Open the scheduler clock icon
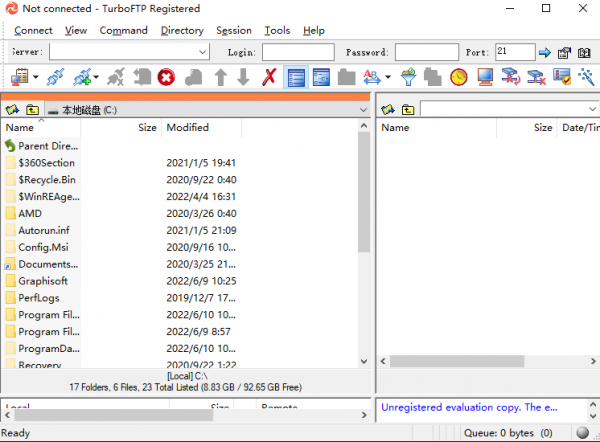This screenshot has height=442, width=600. tap(459, 77)
